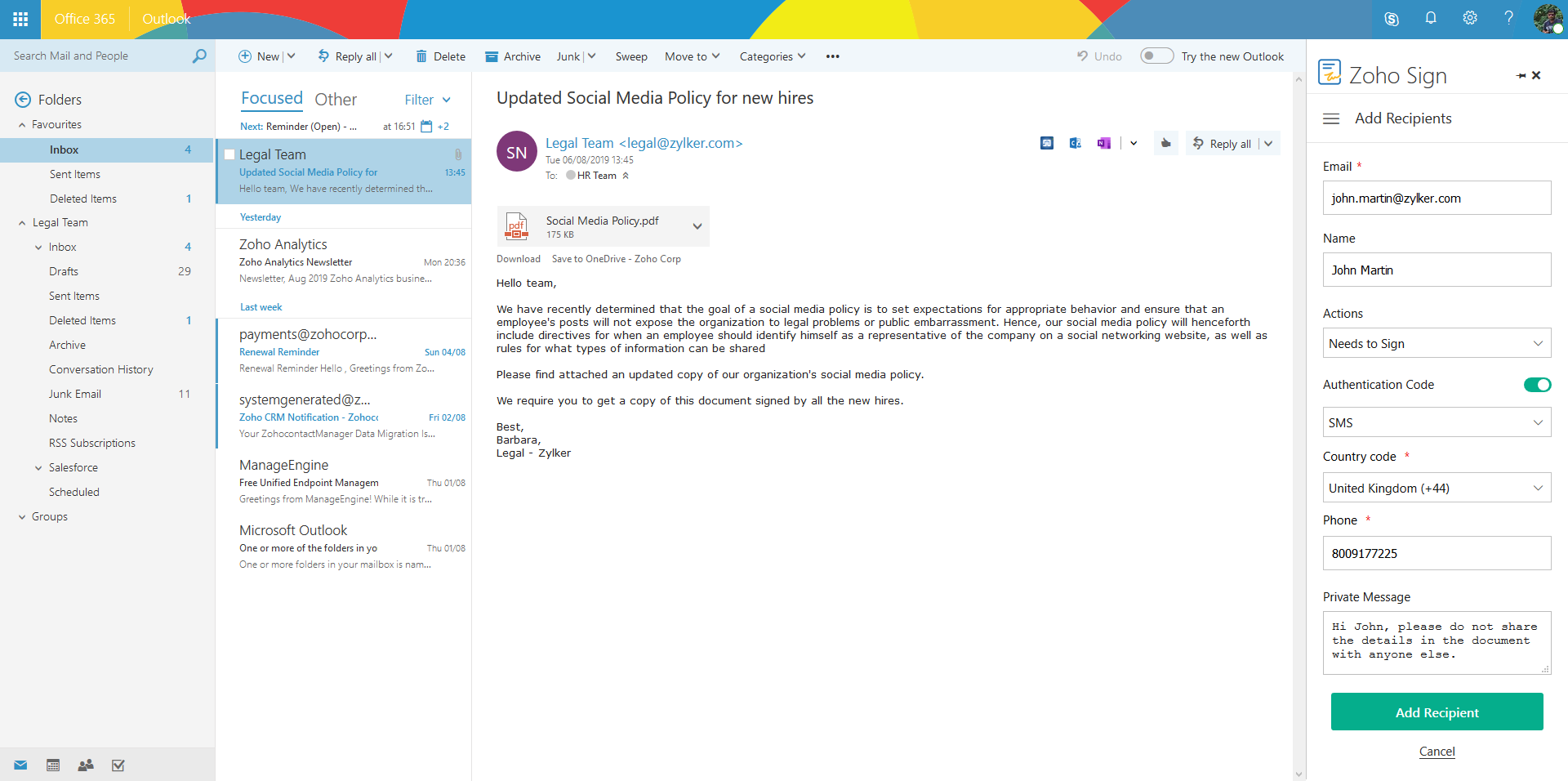Turn off the Authentication Code switch

pos(1537,385)
